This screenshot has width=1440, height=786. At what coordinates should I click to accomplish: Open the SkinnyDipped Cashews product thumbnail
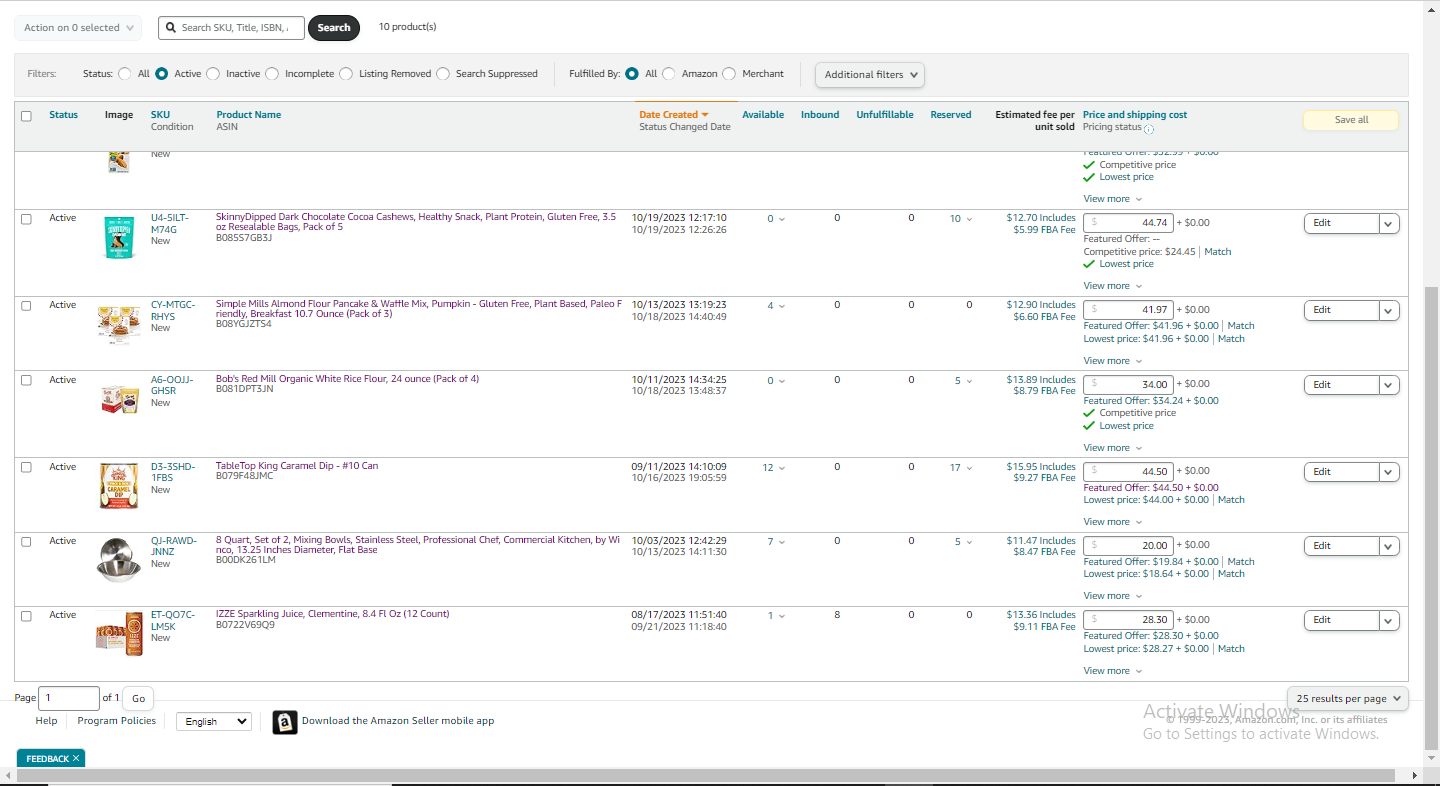coord(119,237)
